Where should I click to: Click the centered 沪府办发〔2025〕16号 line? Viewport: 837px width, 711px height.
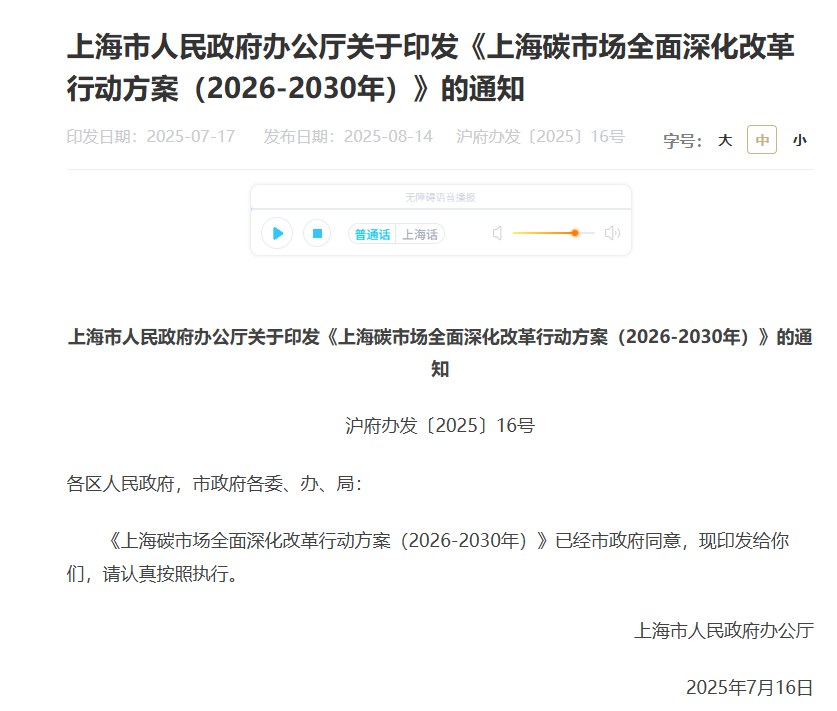point(440,425)
